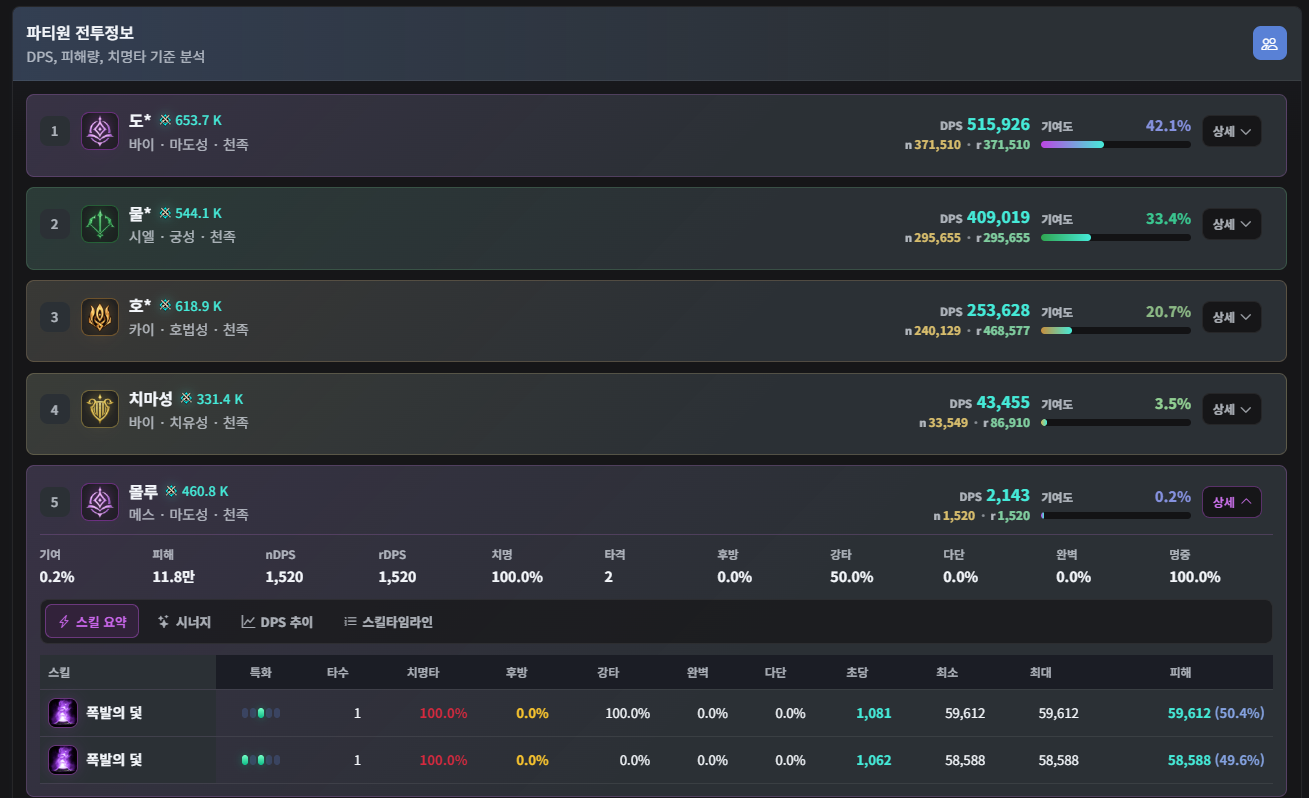
Task: Click the party members icon button top right
Action: pos(1269,43)
